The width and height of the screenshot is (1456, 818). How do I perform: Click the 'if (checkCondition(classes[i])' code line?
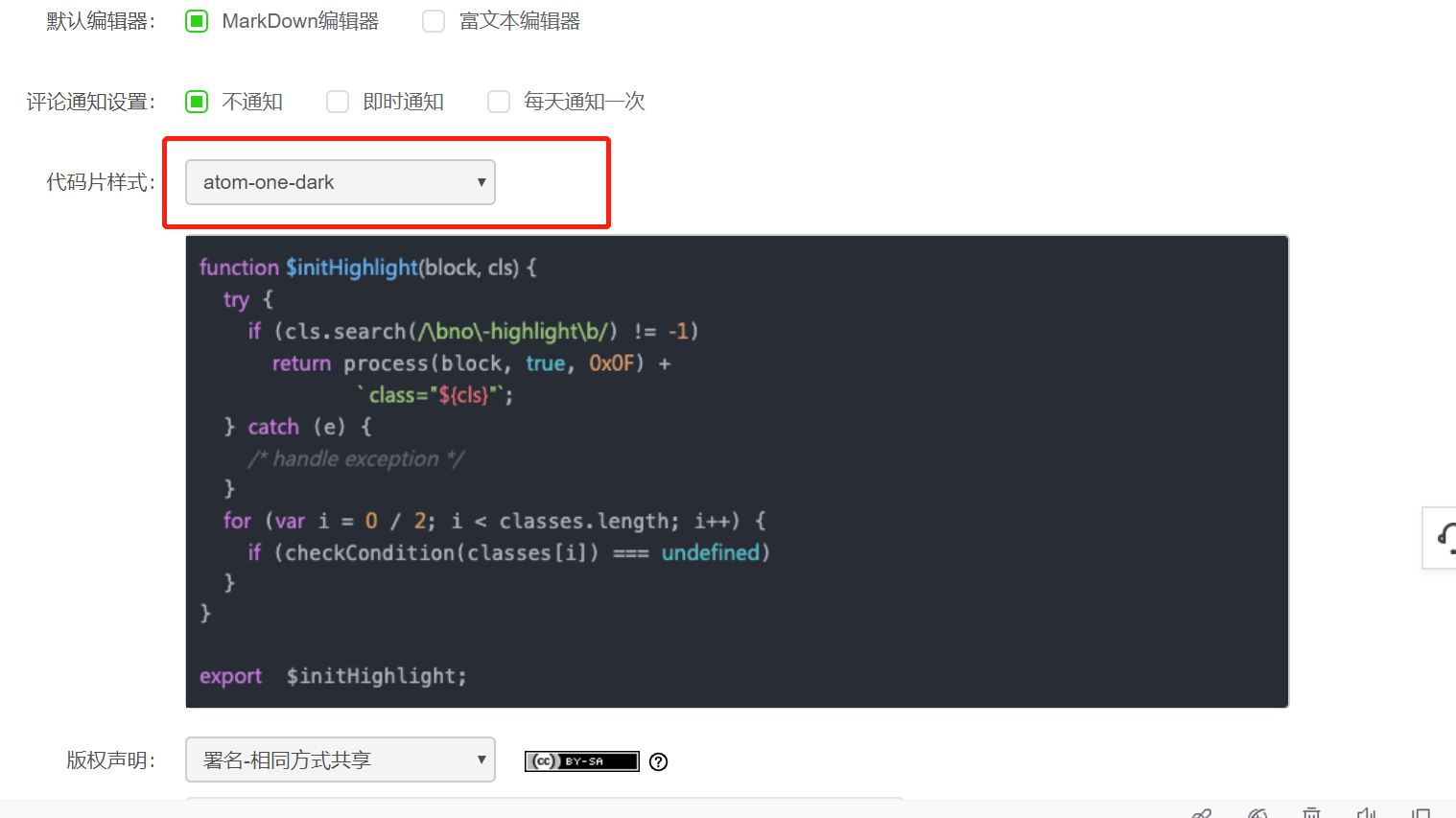click(508, 552)
